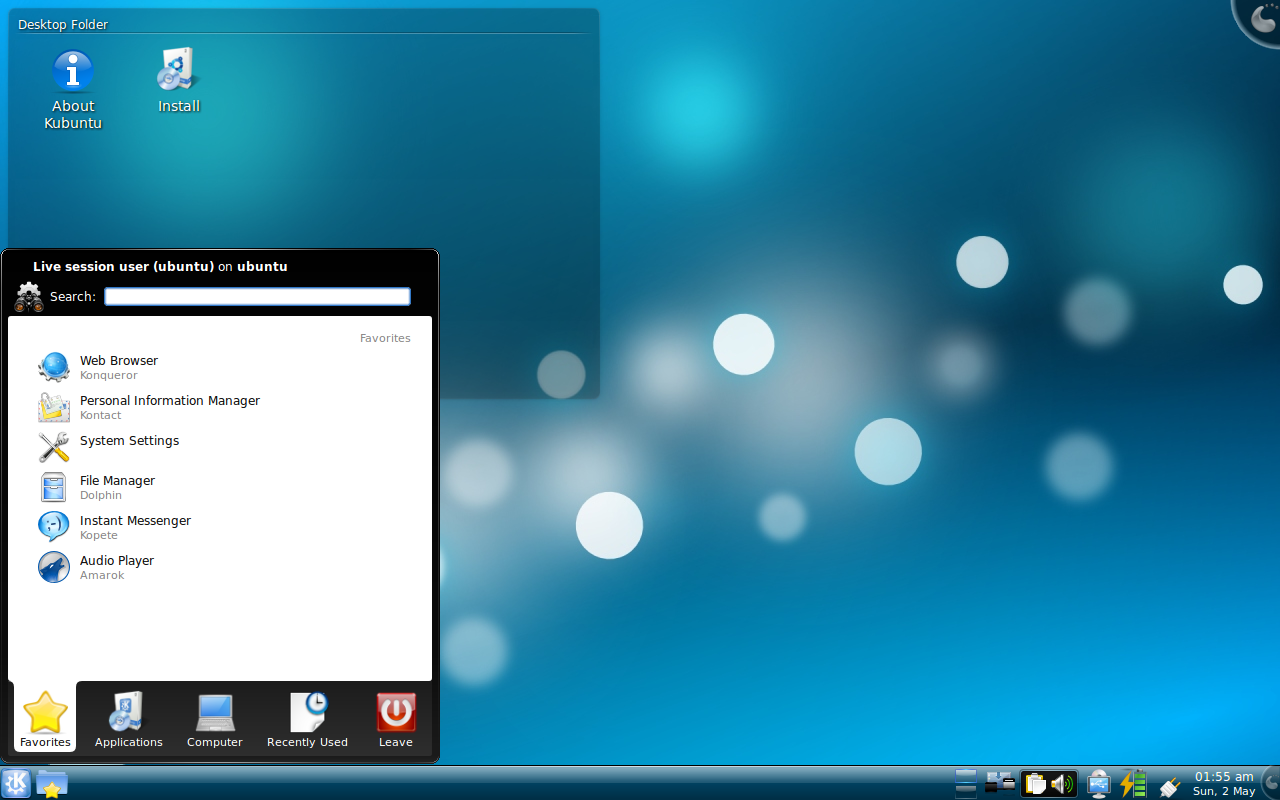Viewport: 1280px width, 800px height.
Task: Click the network plug tray icon
Action: pyautogui.click(x=1168, y=785)
